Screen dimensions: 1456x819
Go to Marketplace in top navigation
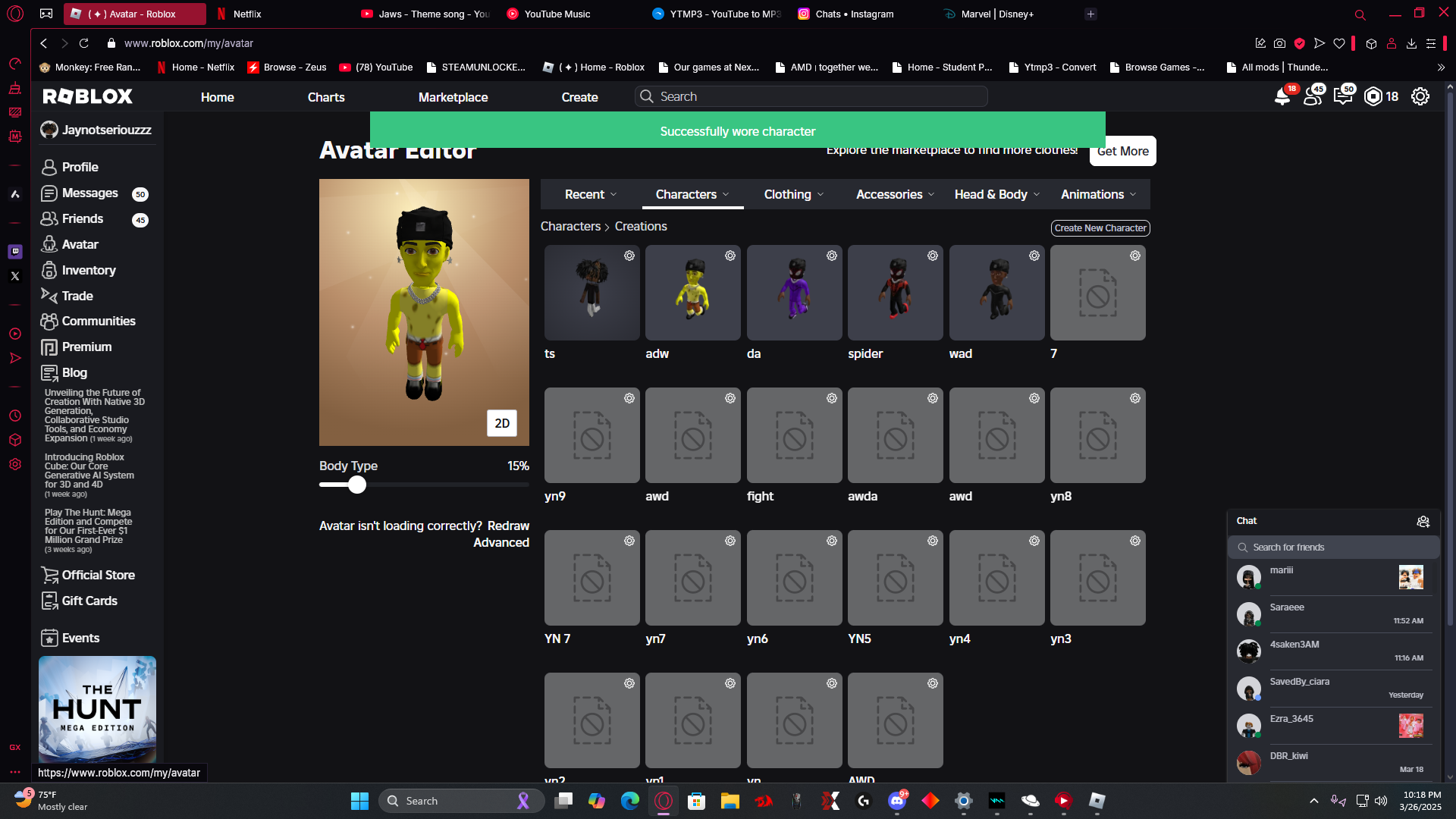pyautogui.click(x=453, y=97)
